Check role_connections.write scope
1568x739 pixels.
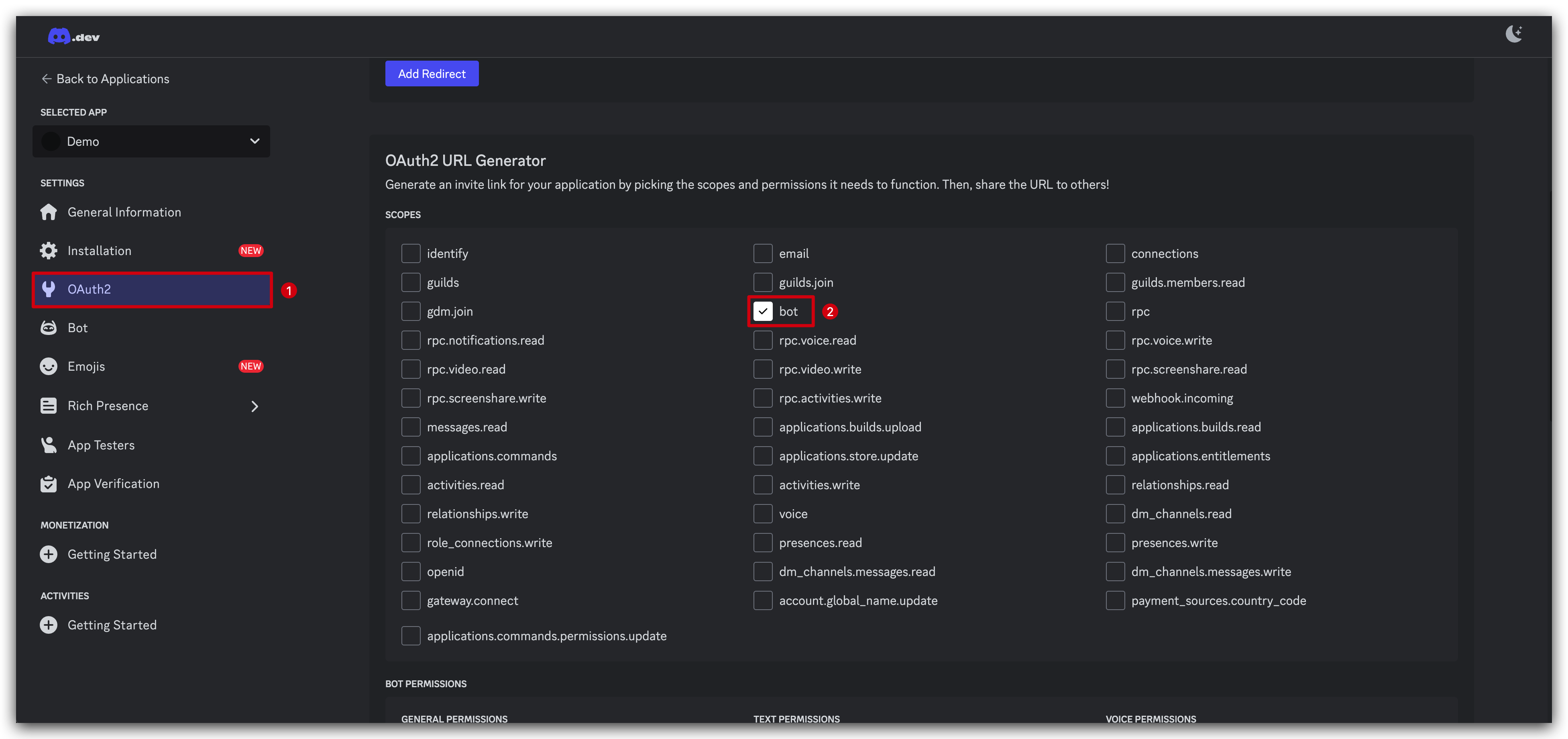[x=411, y=543]
